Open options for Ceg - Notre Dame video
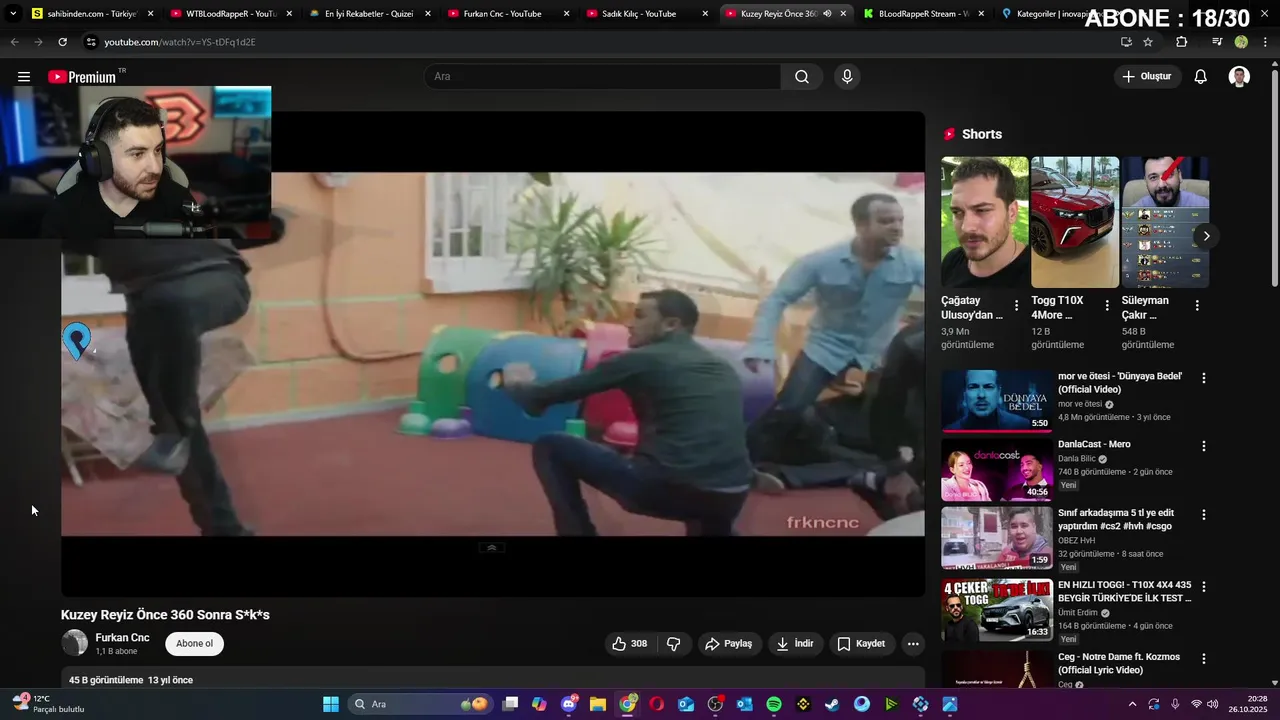This screenshot has height=720, width=1280. (x=1204, y=659)
